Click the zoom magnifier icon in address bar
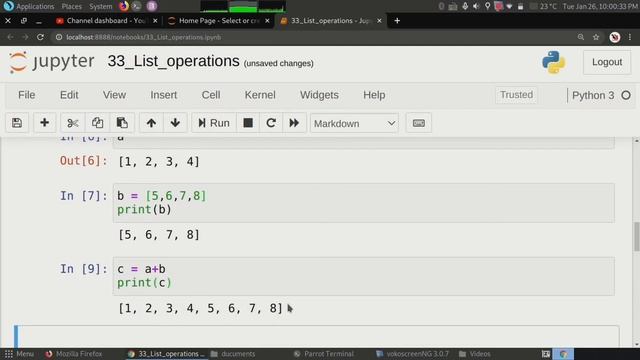 point(581,37)
